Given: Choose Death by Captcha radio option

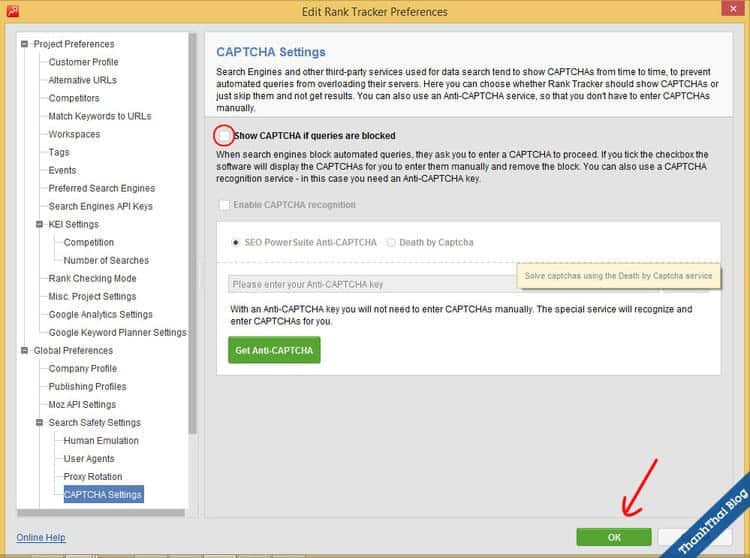Looking at the screenshot, I should 391,242.
